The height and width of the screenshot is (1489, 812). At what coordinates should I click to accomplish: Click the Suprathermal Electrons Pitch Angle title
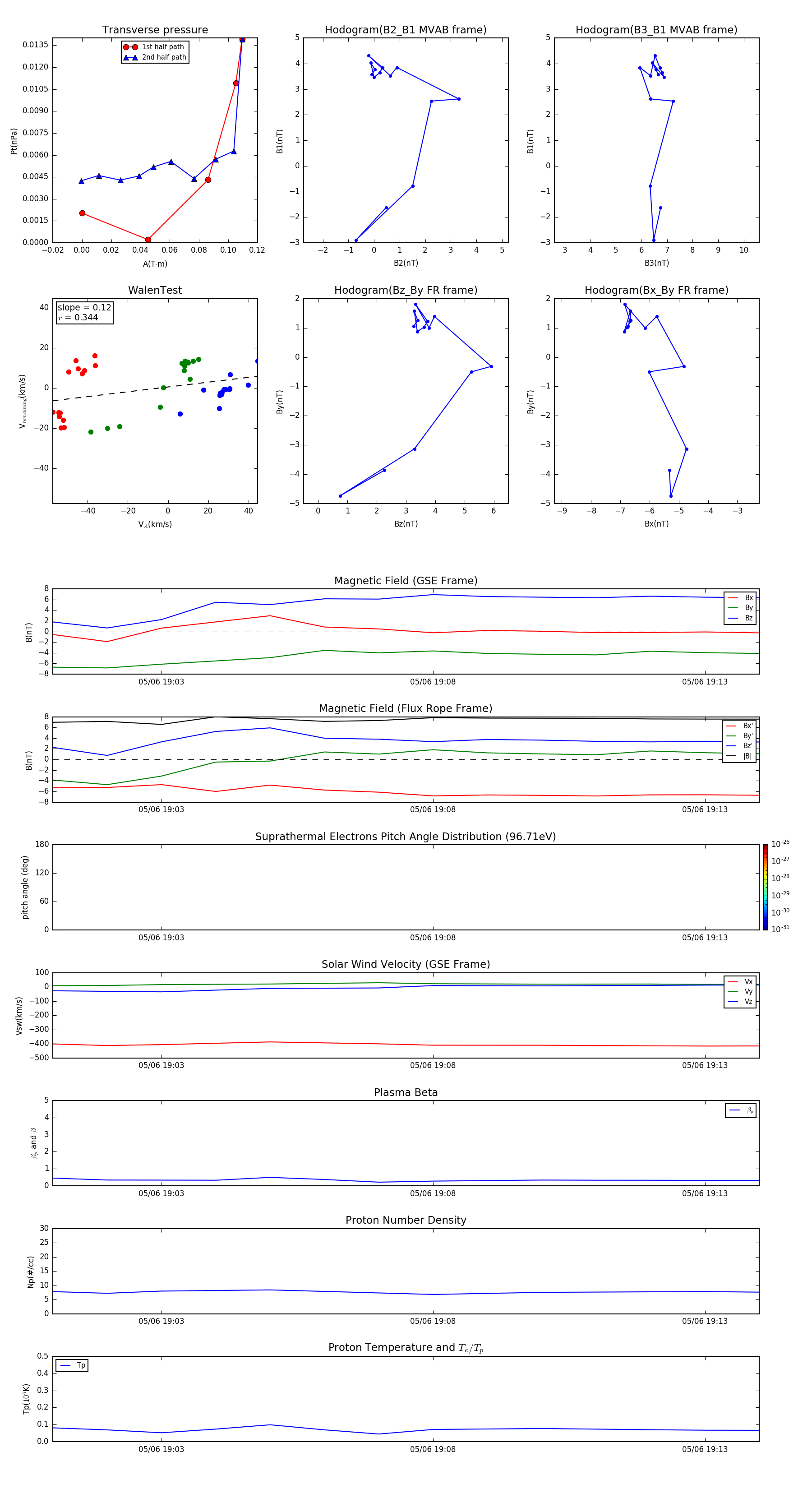406,837
